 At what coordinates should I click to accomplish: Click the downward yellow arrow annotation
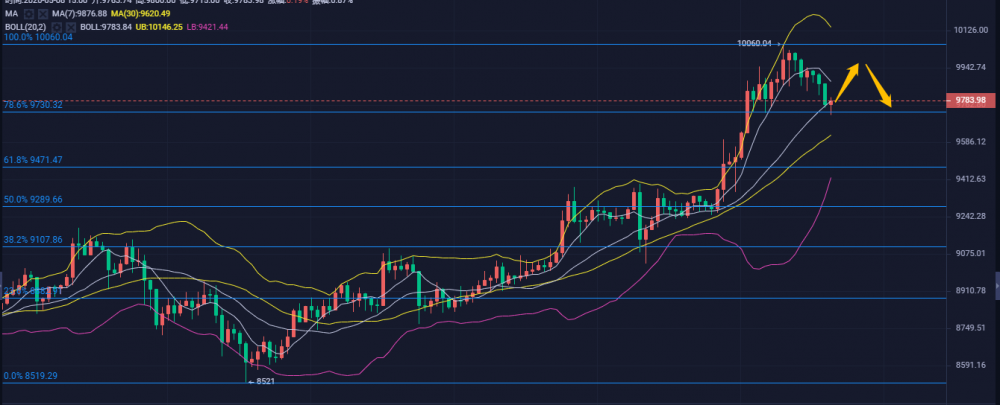(879, 86)
